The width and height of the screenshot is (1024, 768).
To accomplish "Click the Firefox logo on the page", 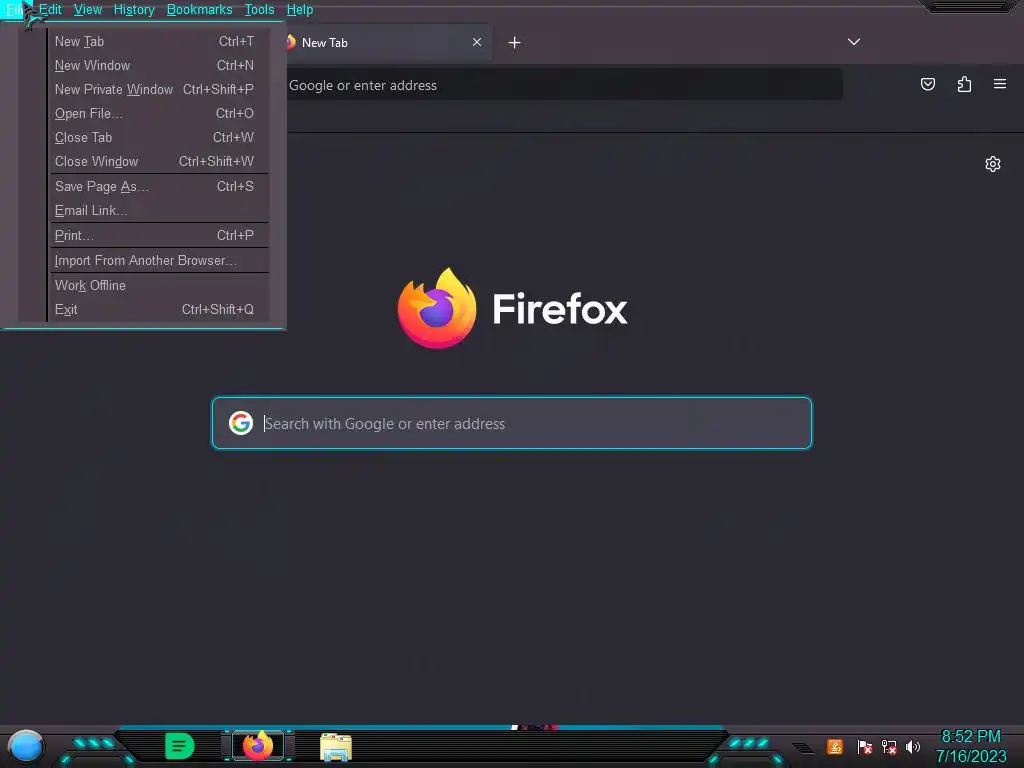I will 437,308.
